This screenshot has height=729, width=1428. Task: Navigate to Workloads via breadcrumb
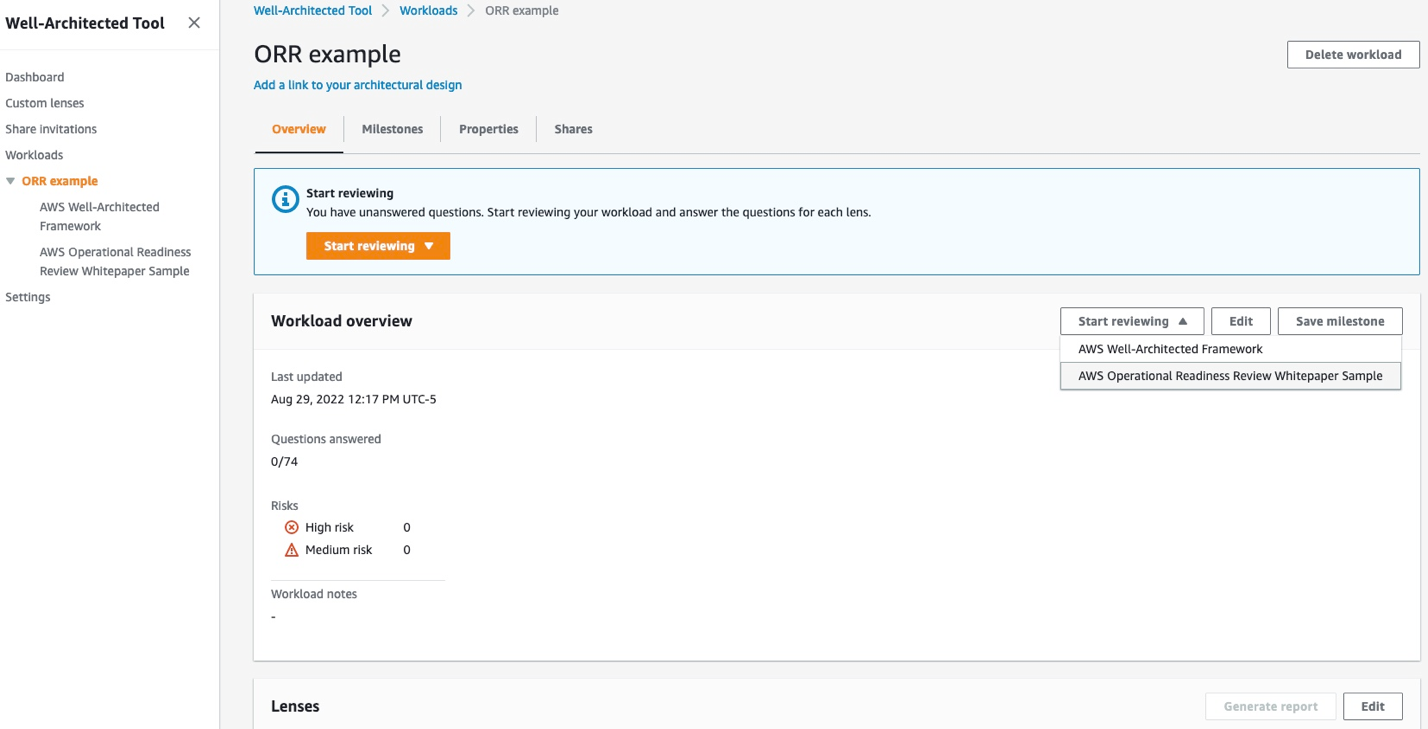(x=428, y=11)
